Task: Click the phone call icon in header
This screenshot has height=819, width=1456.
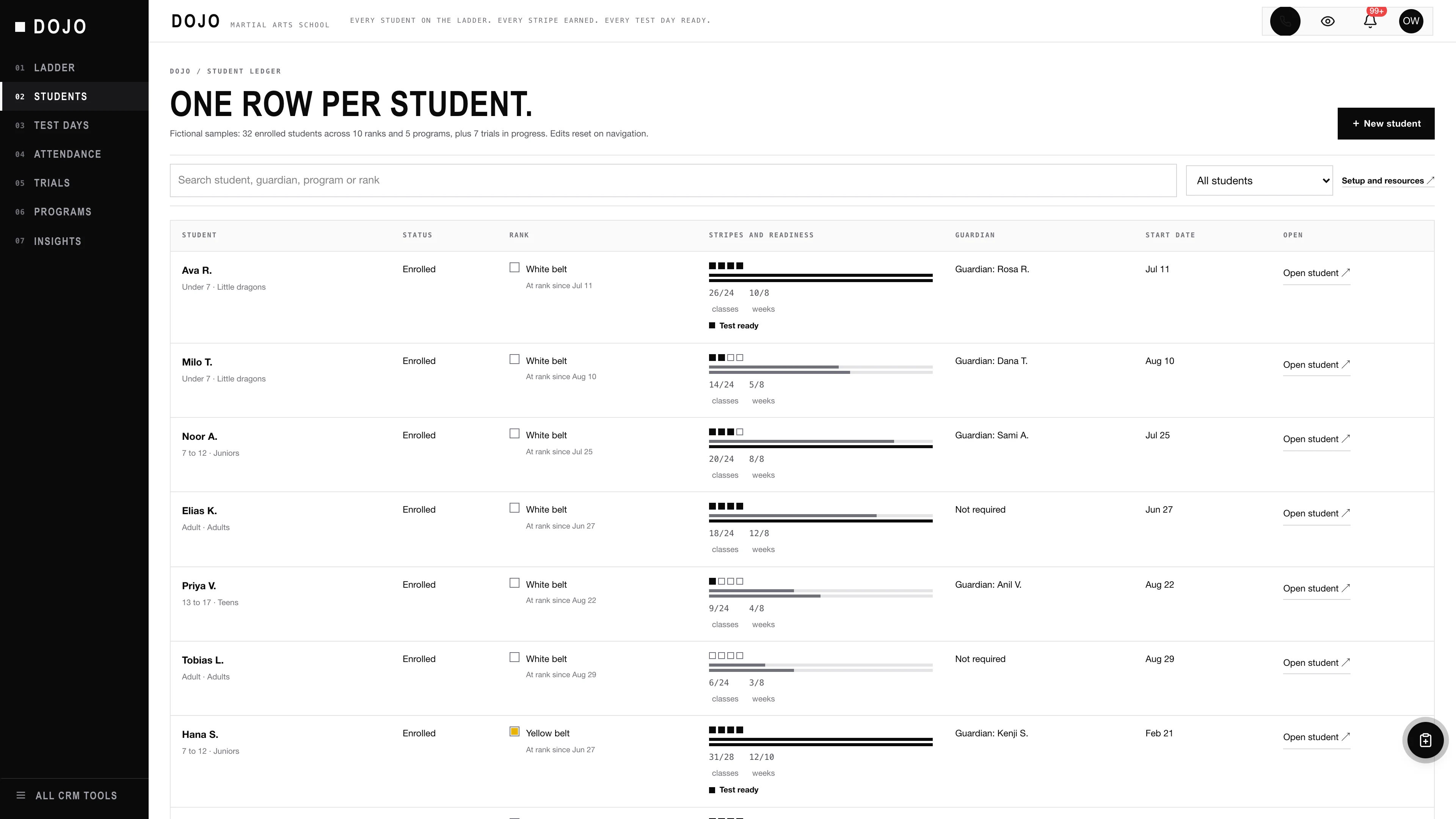Action: pyautogui.click(x=1285, y=21)
